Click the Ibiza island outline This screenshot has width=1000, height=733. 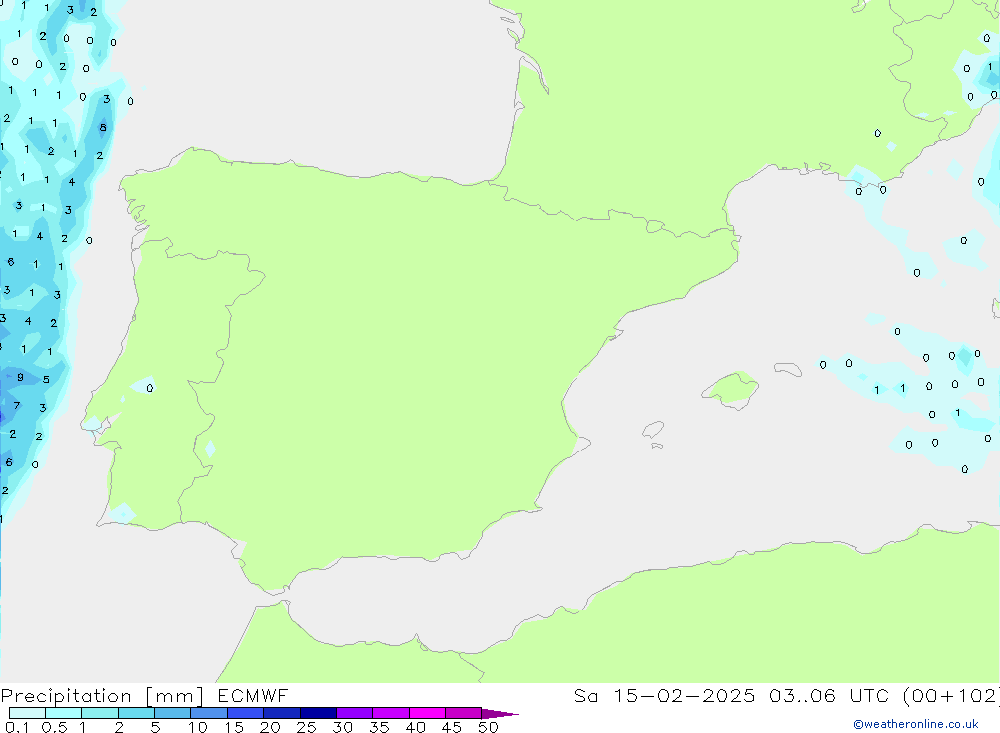[x=653, y=429]
